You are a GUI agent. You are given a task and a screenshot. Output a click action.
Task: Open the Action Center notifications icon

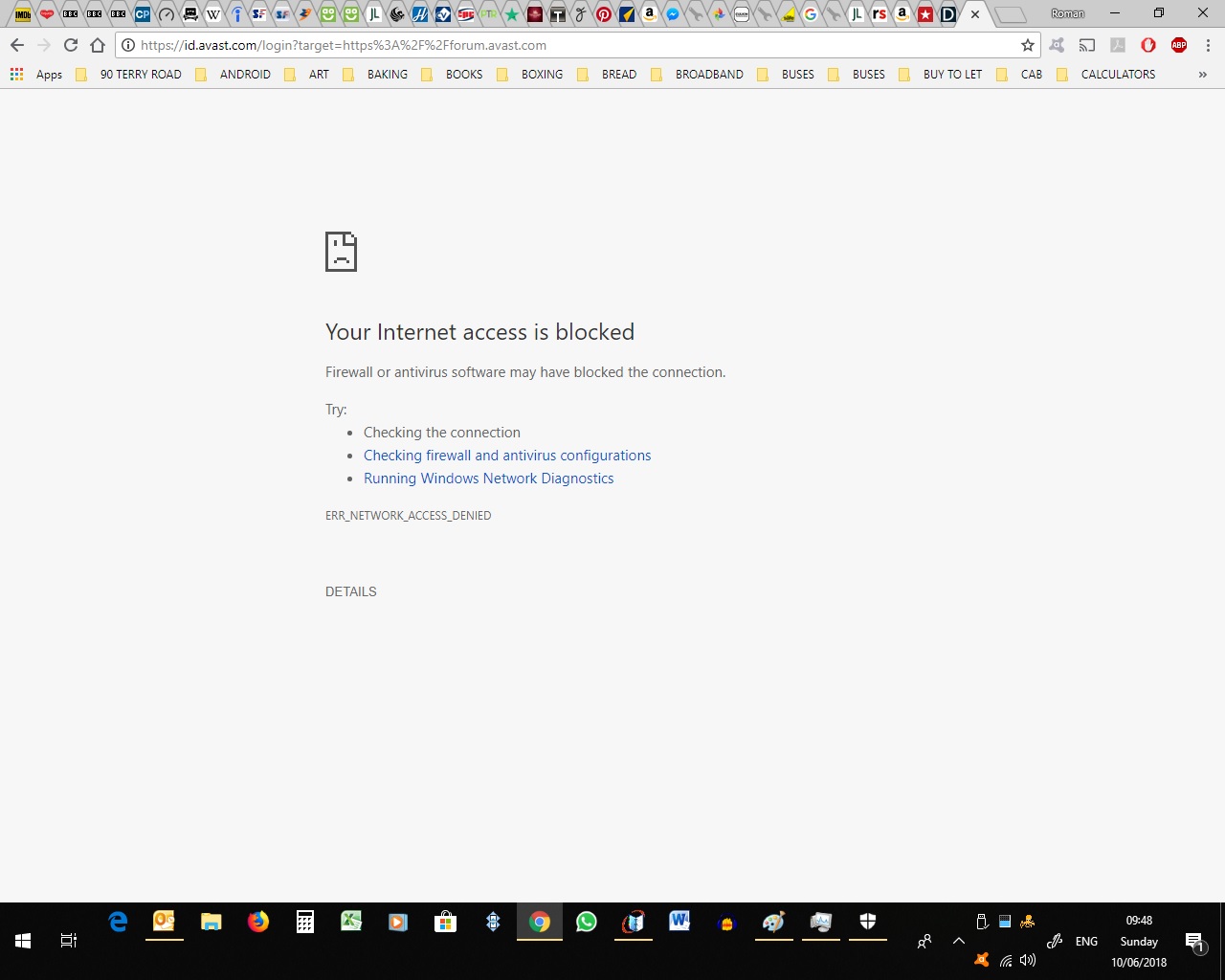1194,942
